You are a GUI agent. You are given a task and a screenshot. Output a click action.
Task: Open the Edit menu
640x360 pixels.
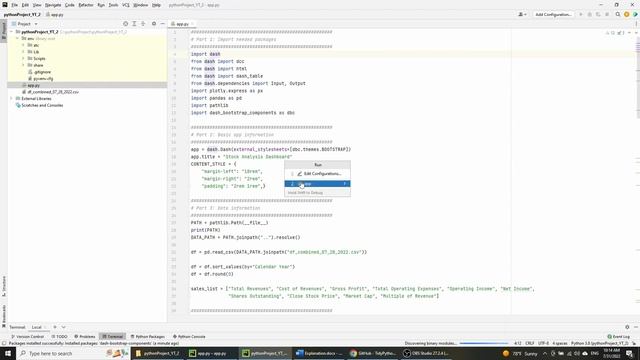tap(25, 5)
